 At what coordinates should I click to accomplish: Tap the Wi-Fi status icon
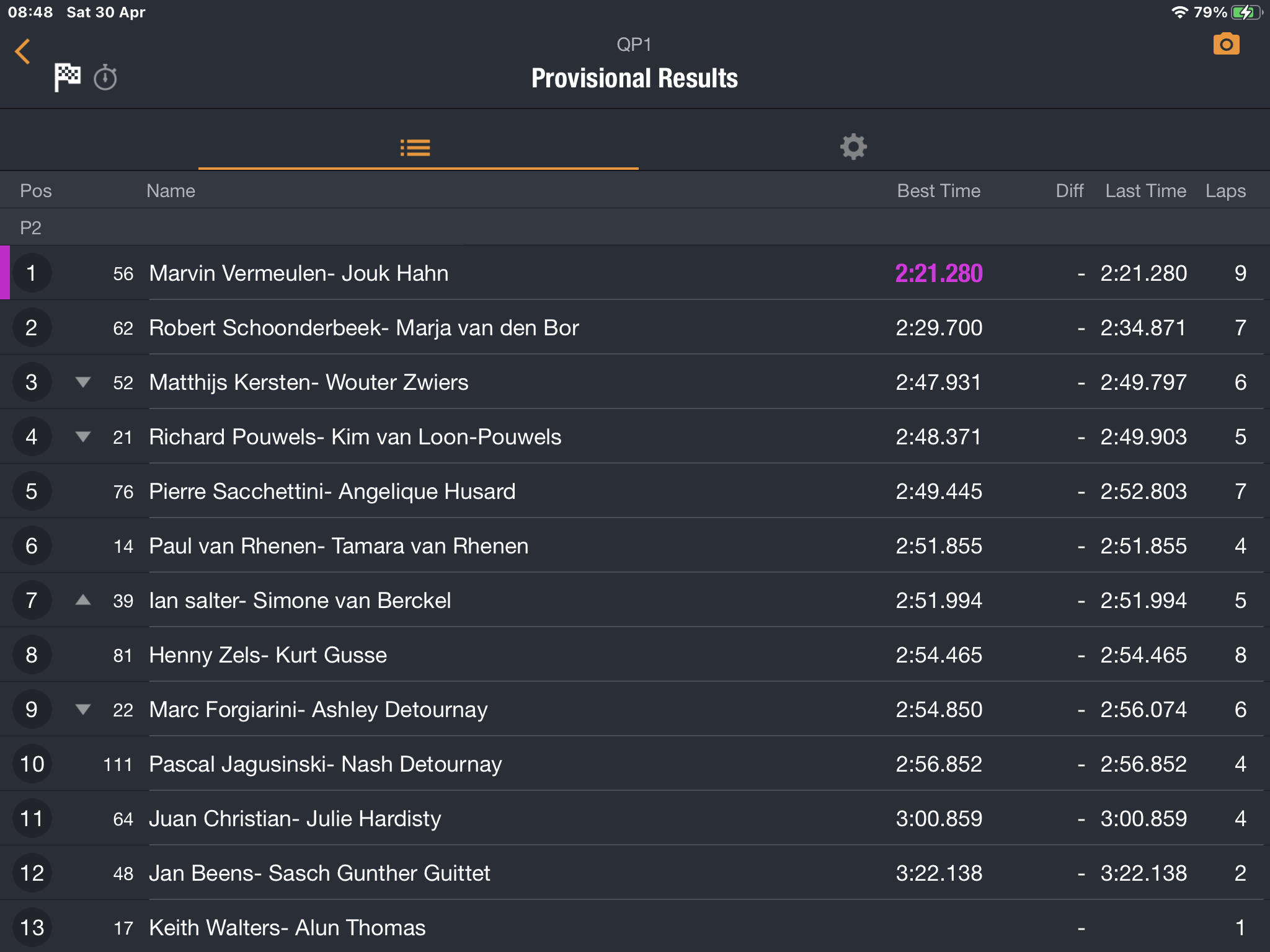coord(1179,12)
